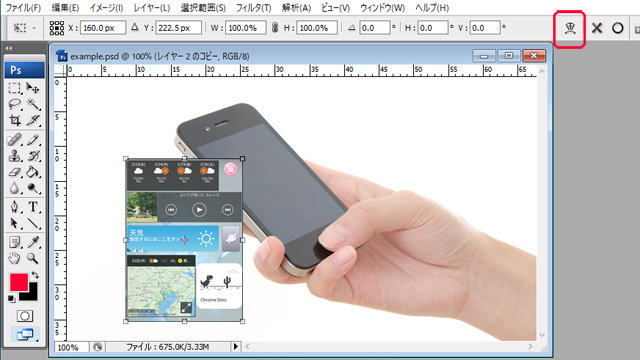Open the status bar info arrow menu
Screen dimensions: 640x360
[x=236, y=347]
